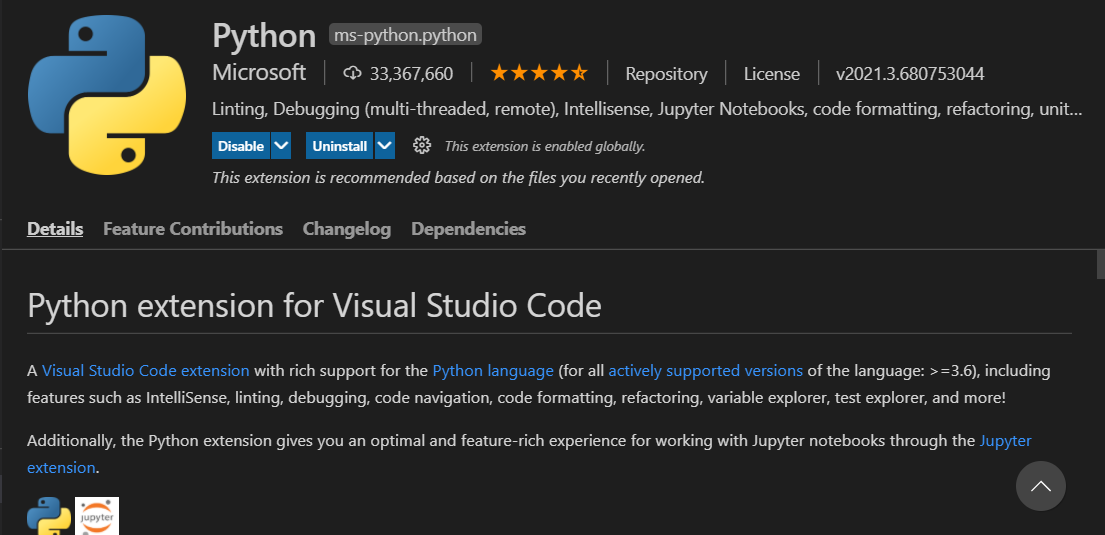Open the Changelog tab
Screen dimensions: 1105x535
click(347, 229)
